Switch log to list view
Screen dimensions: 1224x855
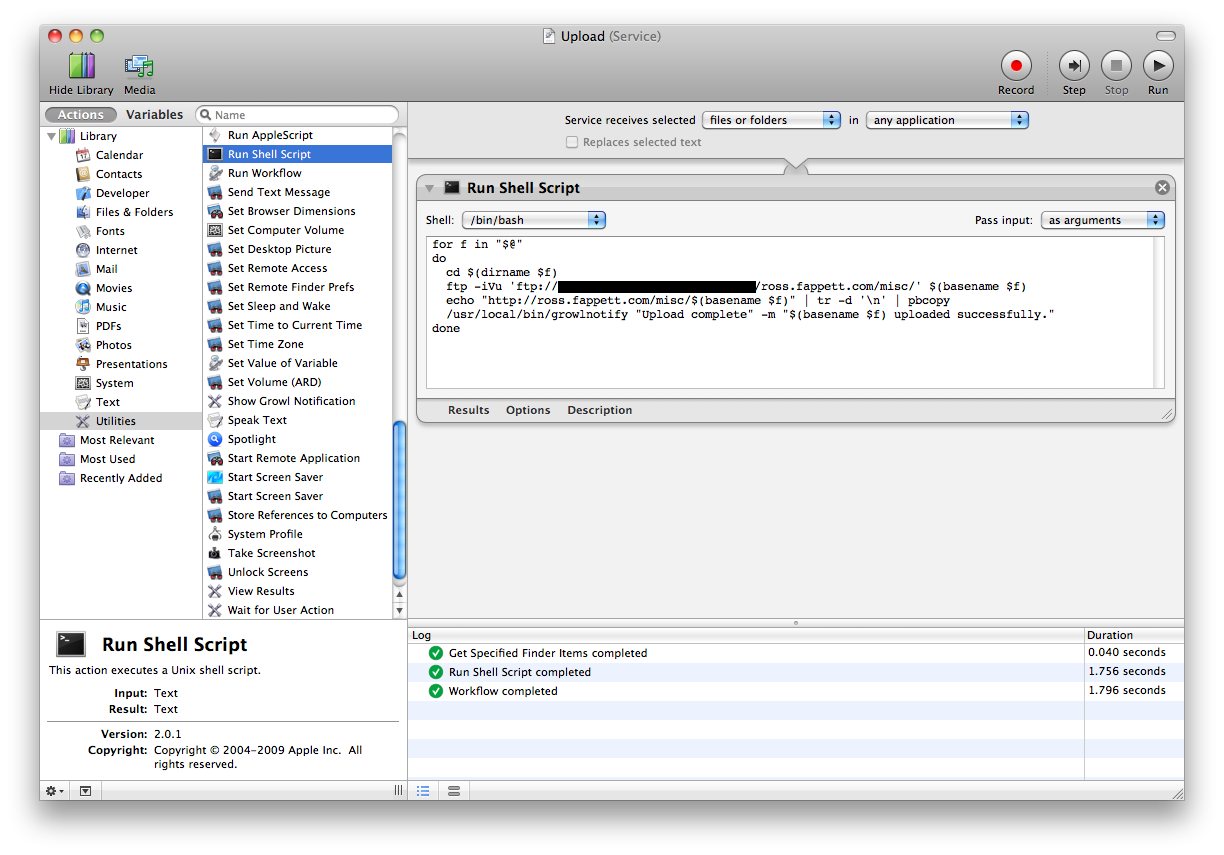click(x=423, y=790)
